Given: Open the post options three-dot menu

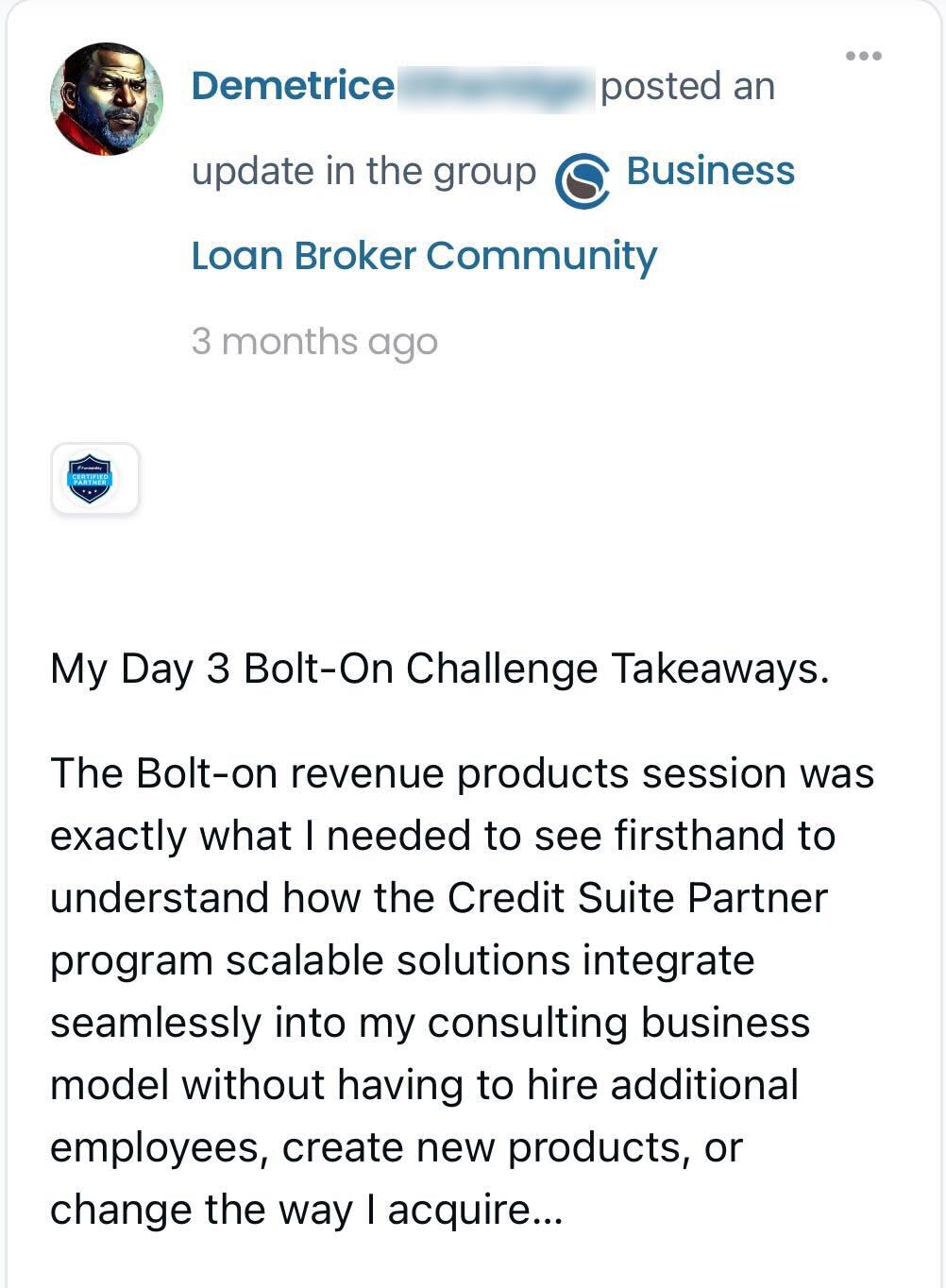Looking at the screenshot, I should coord(864,57).
